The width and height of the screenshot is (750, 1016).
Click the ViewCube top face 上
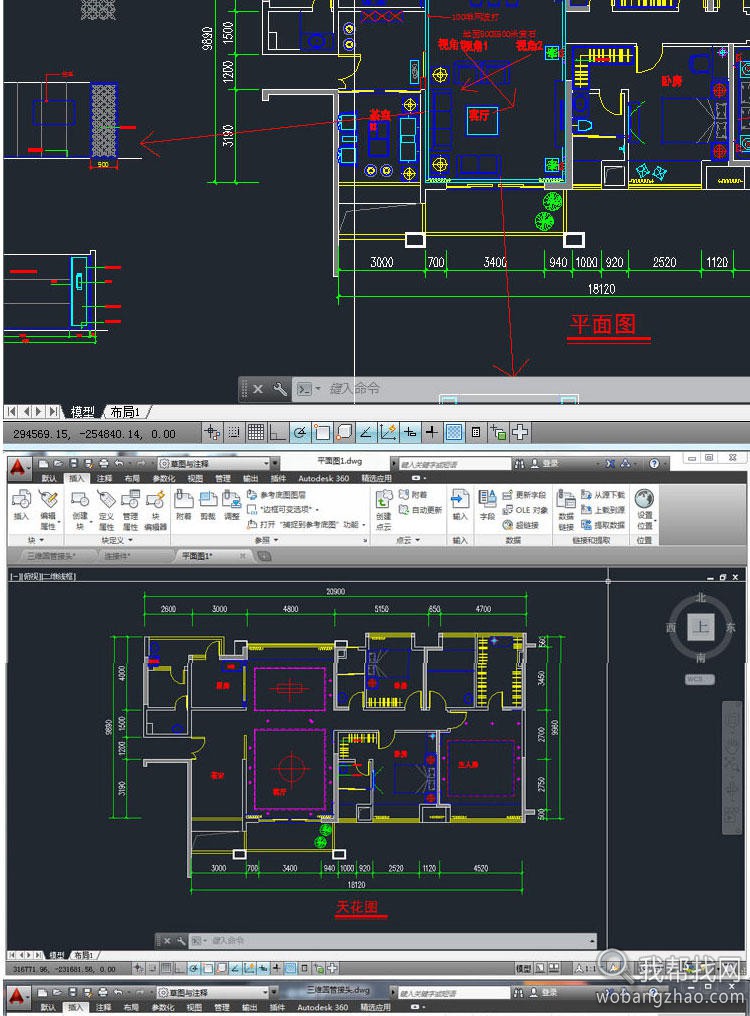(x=701, y=627)
